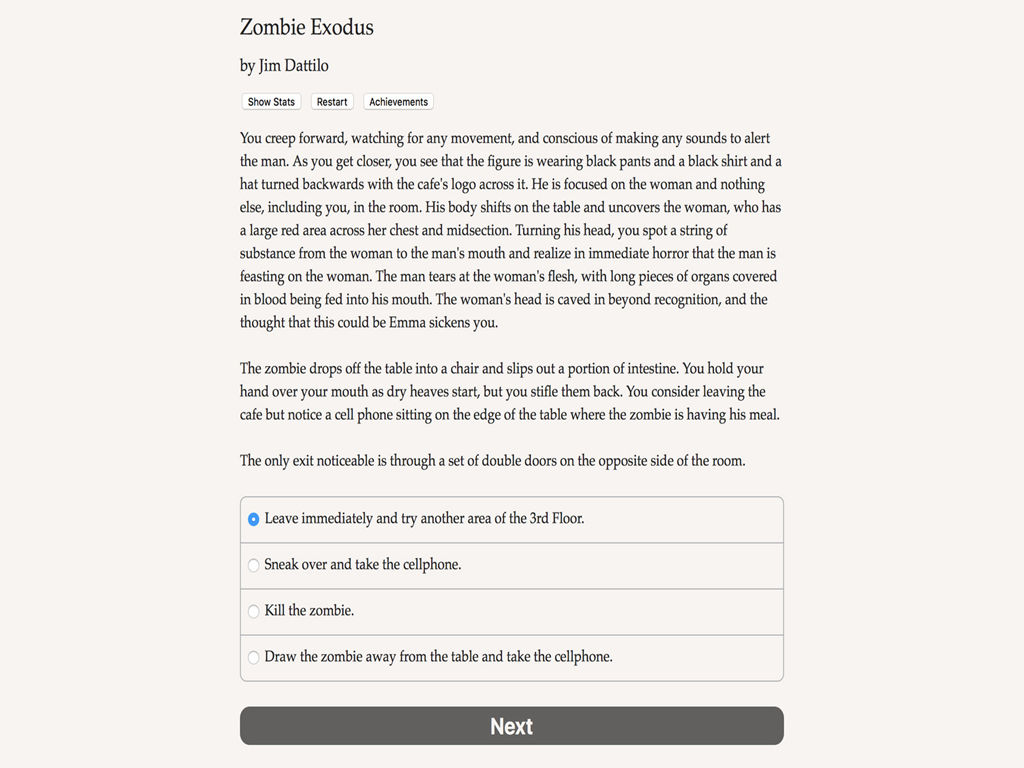Click the author line 'by Jim Dattilo'
Screen dimensions: 1024x768
284,66
